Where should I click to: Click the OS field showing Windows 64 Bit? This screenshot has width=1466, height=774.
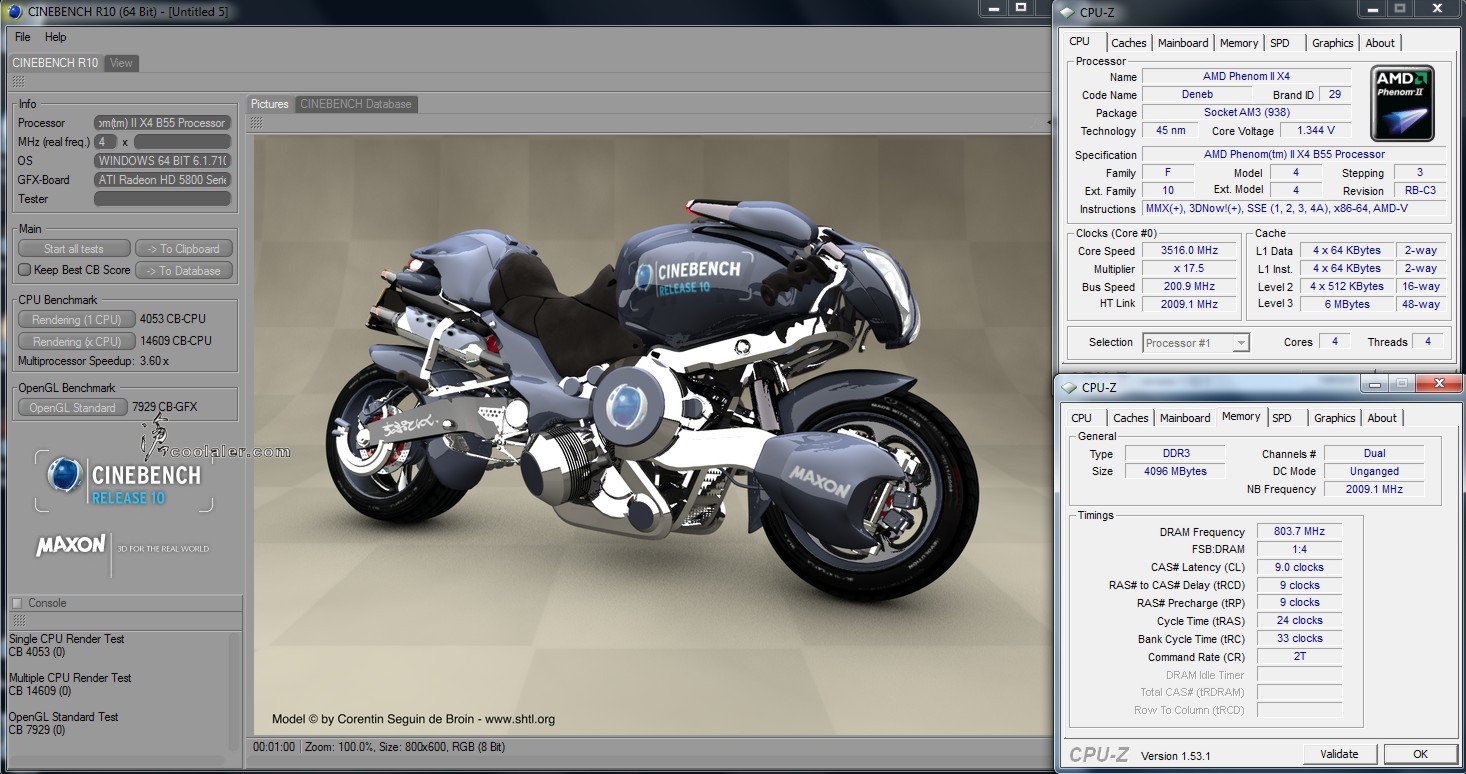coord(163,161)
